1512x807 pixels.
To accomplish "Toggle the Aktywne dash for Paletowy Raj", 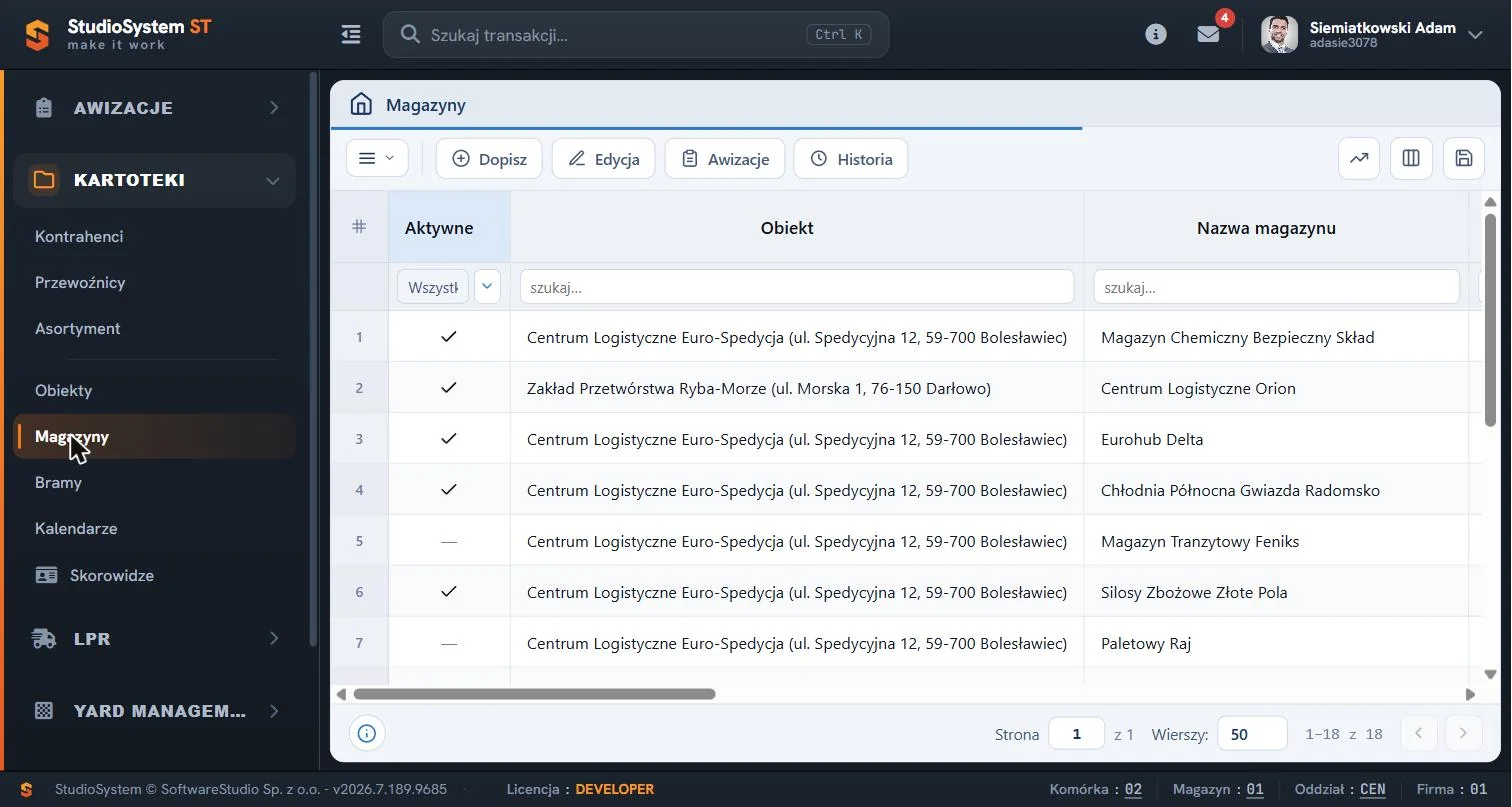I will pyautogui.click(x=449, y=643).
